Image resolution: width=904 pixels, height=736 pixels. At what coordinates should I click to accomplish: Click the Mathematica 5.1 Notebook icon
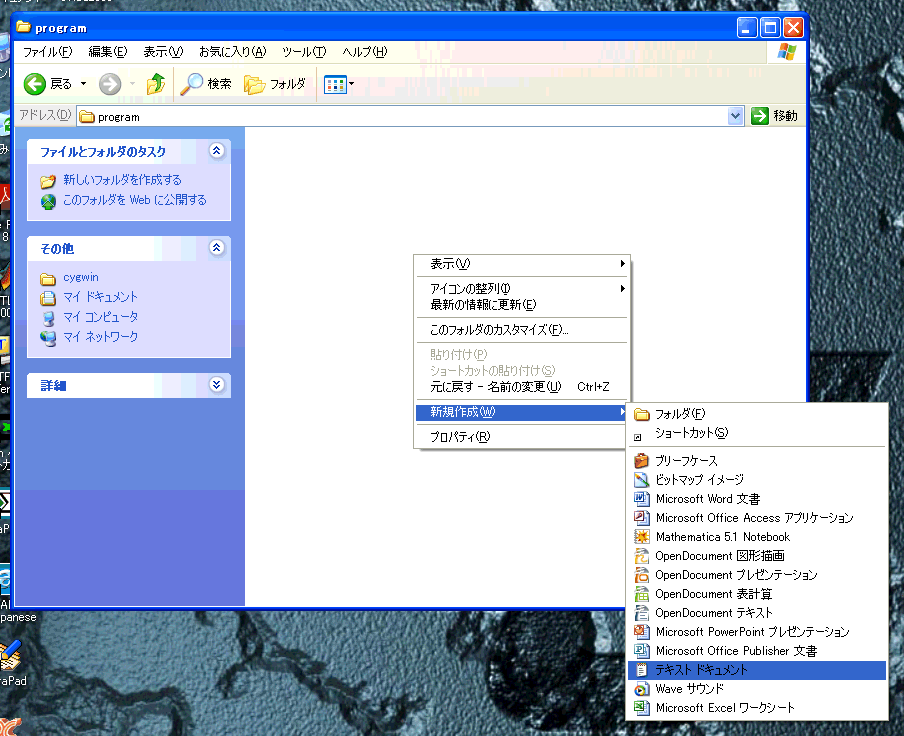click(641, 537)
